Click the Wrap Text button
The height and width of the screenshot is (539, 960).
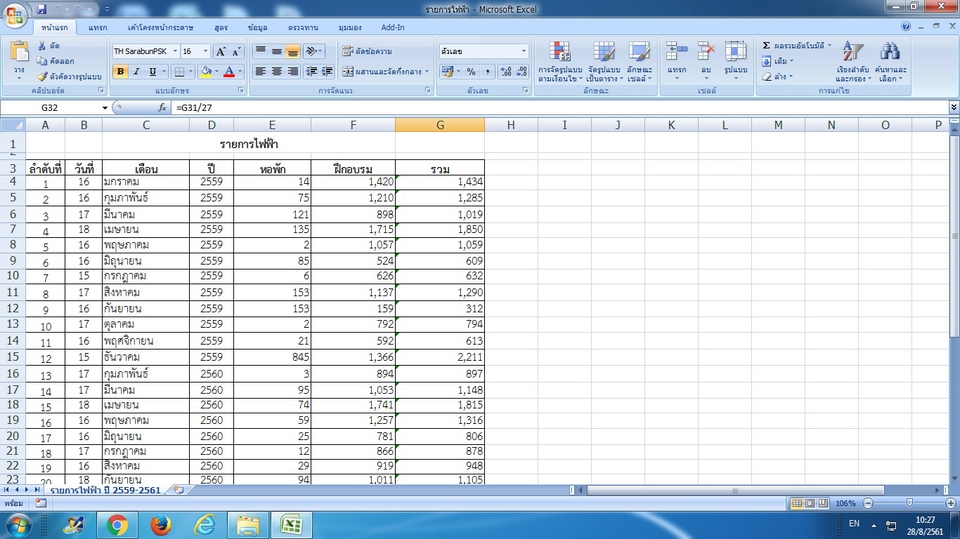point(367,51)
